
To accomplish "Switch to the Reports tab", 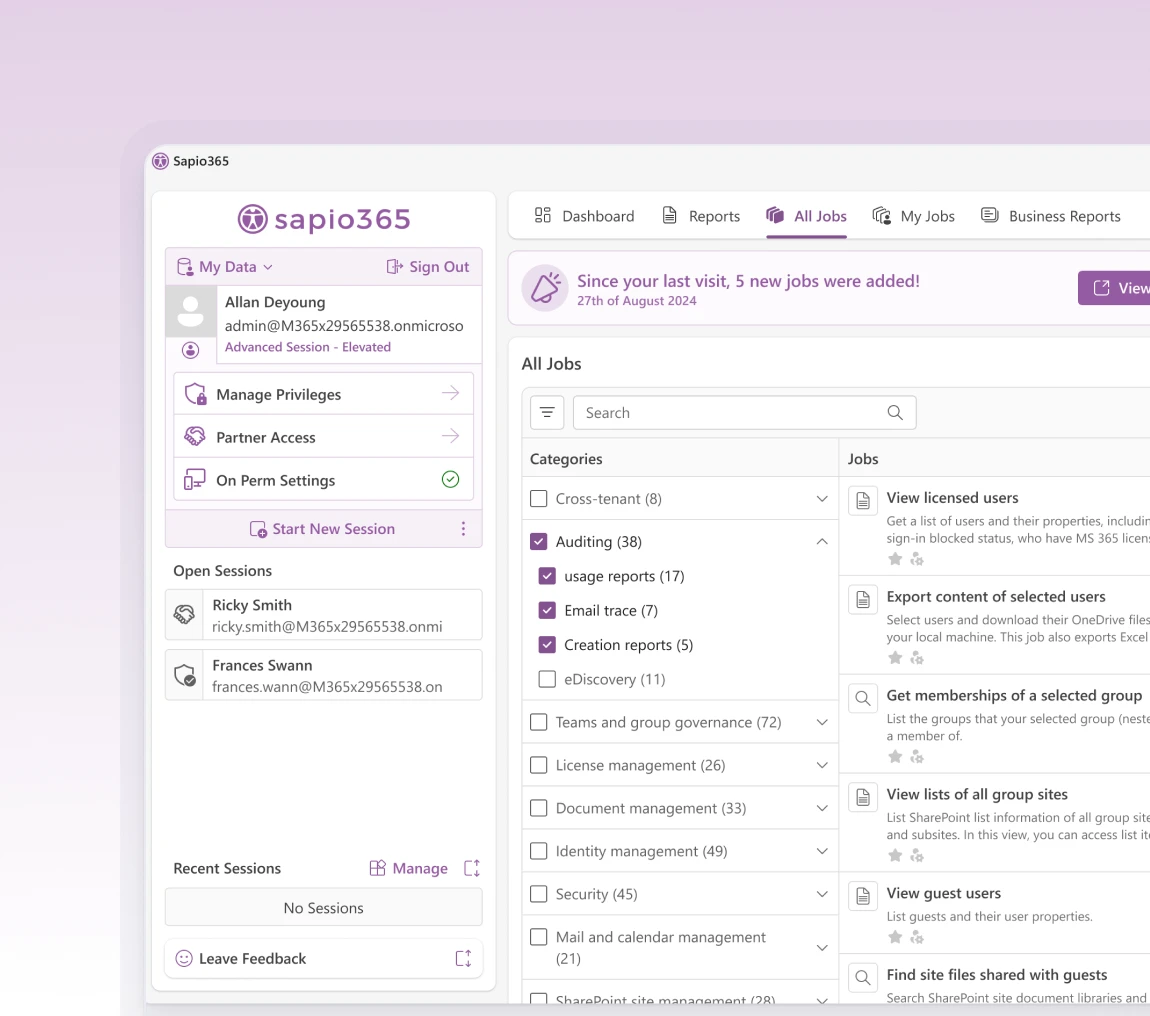I will tap(701, 216).
